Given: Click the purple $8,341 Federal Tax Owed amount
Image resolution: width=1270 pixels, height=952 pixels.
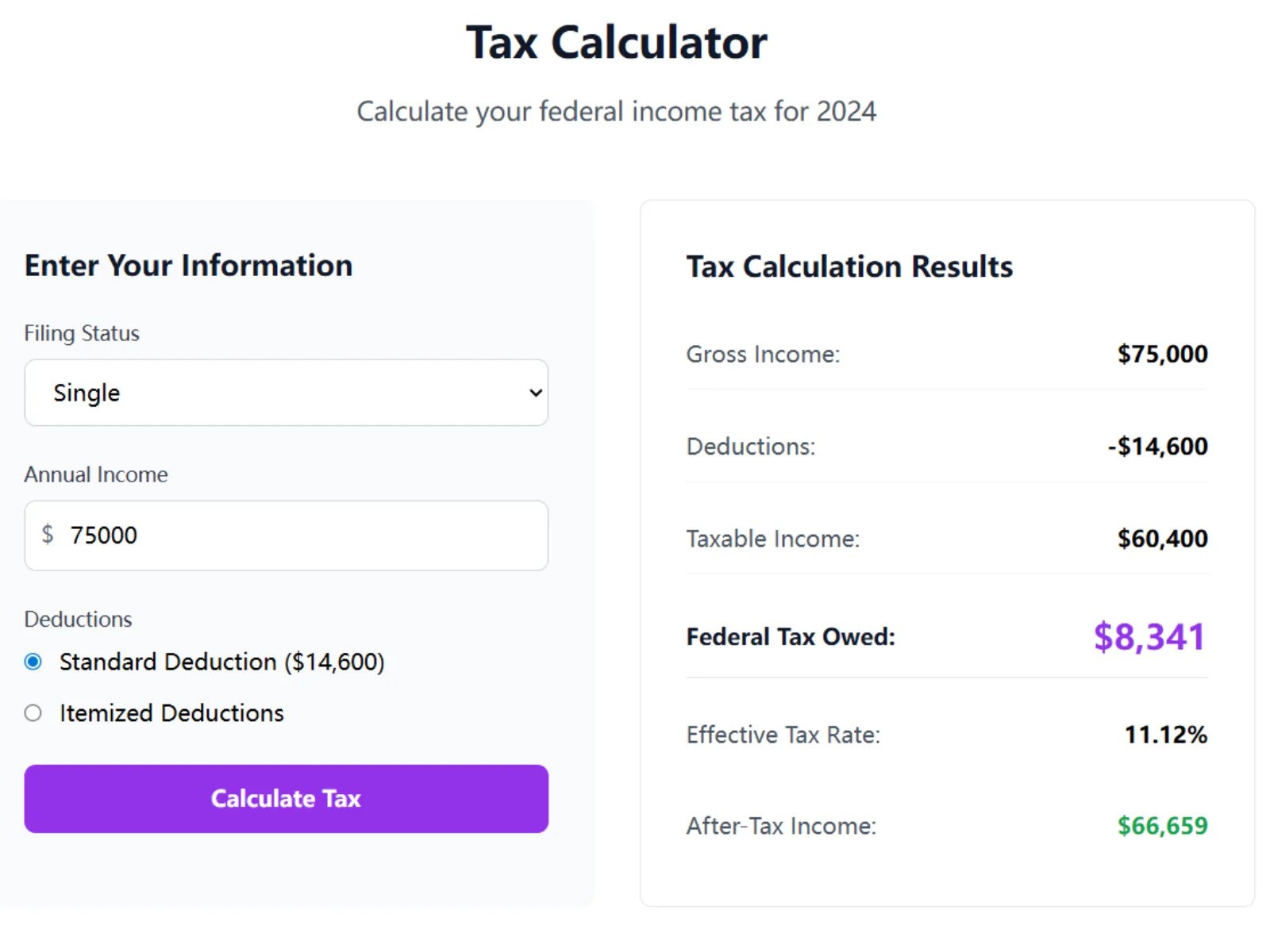Looking at the screenshot, I should 1149,636.
